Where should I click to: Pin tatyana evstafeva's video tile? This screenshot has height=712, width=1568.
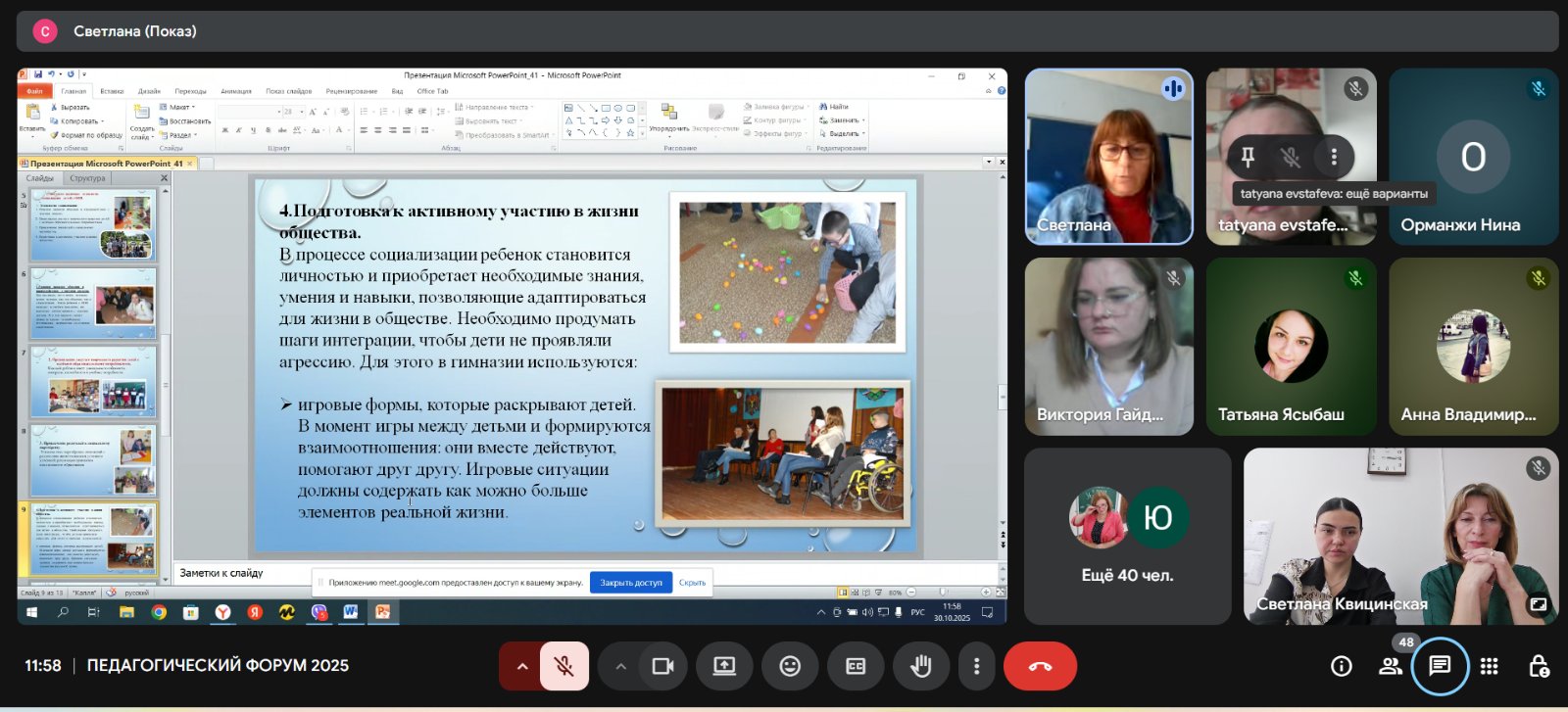(x=1248, y=156)
